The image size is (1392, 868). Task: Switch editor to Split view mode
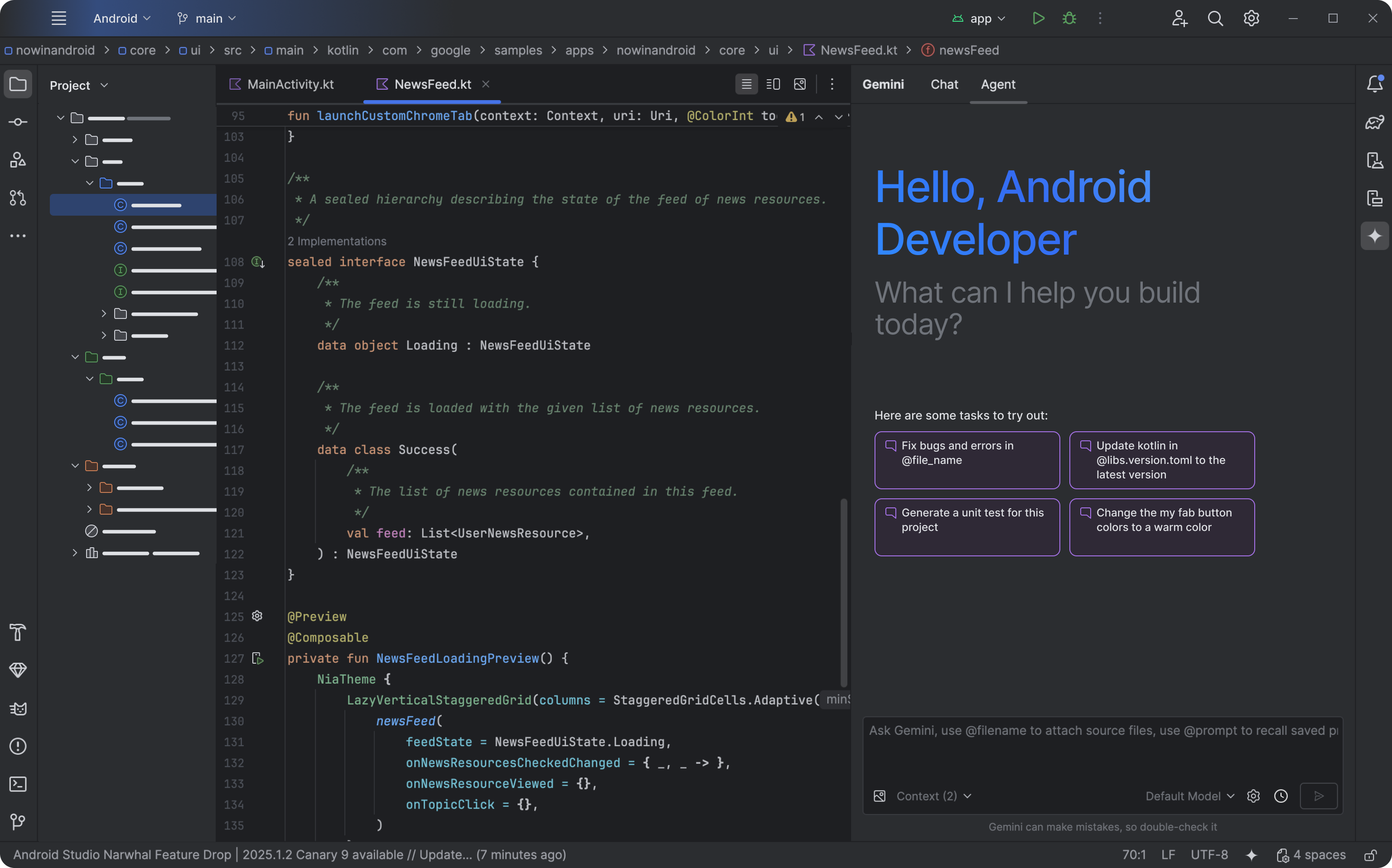[773, 84]
